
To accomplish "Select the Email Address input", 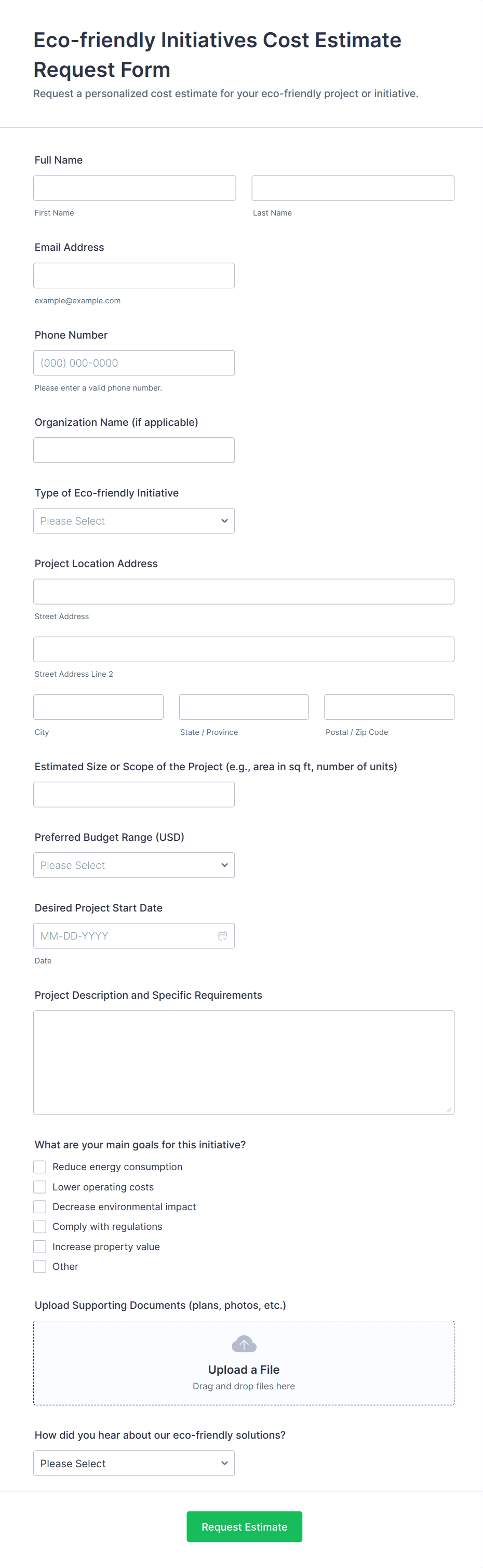I will click(x=134, y=275).
